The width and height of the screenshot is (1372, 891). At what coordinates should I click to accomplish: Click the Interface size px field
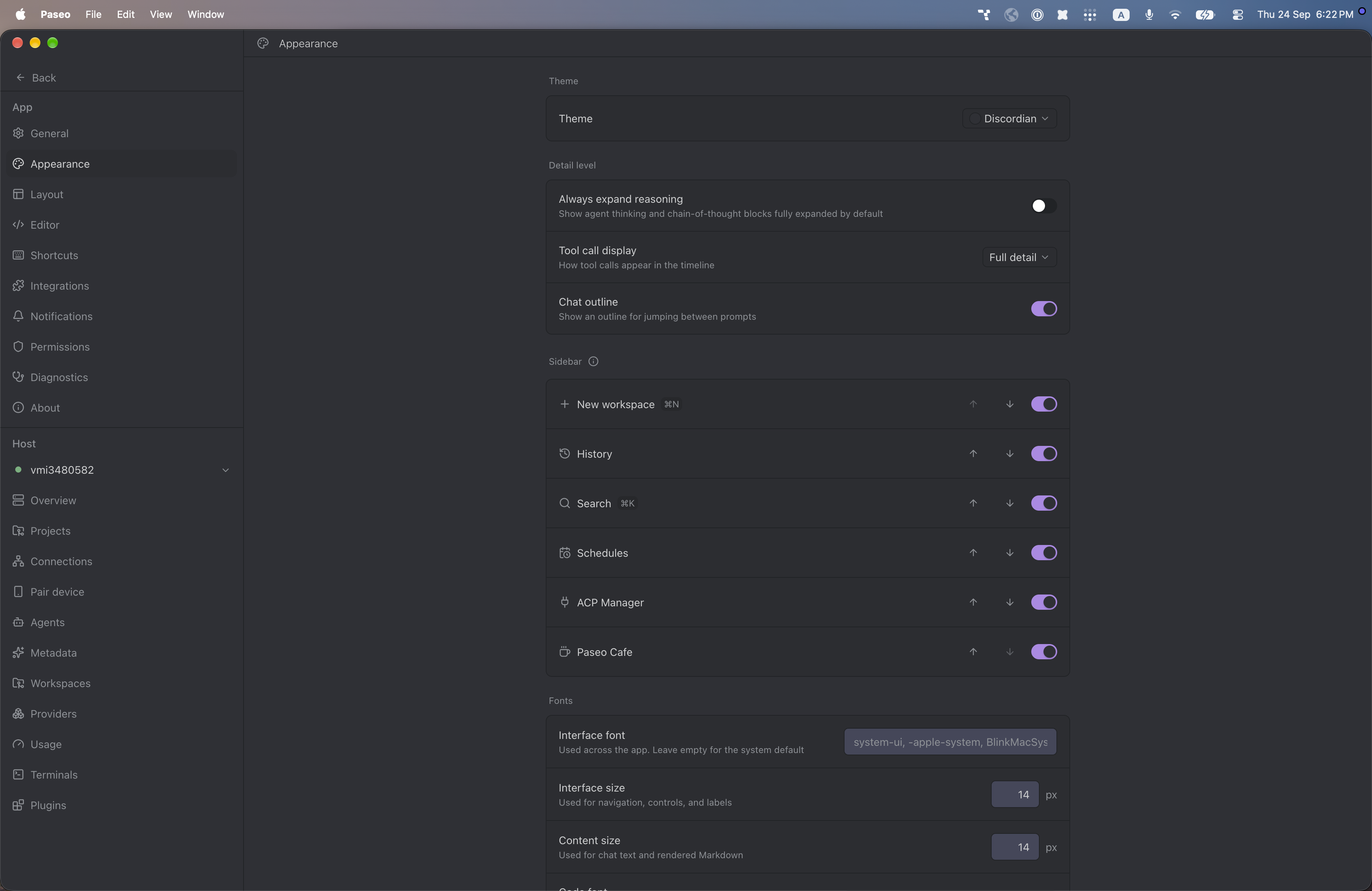point(1015,795)
